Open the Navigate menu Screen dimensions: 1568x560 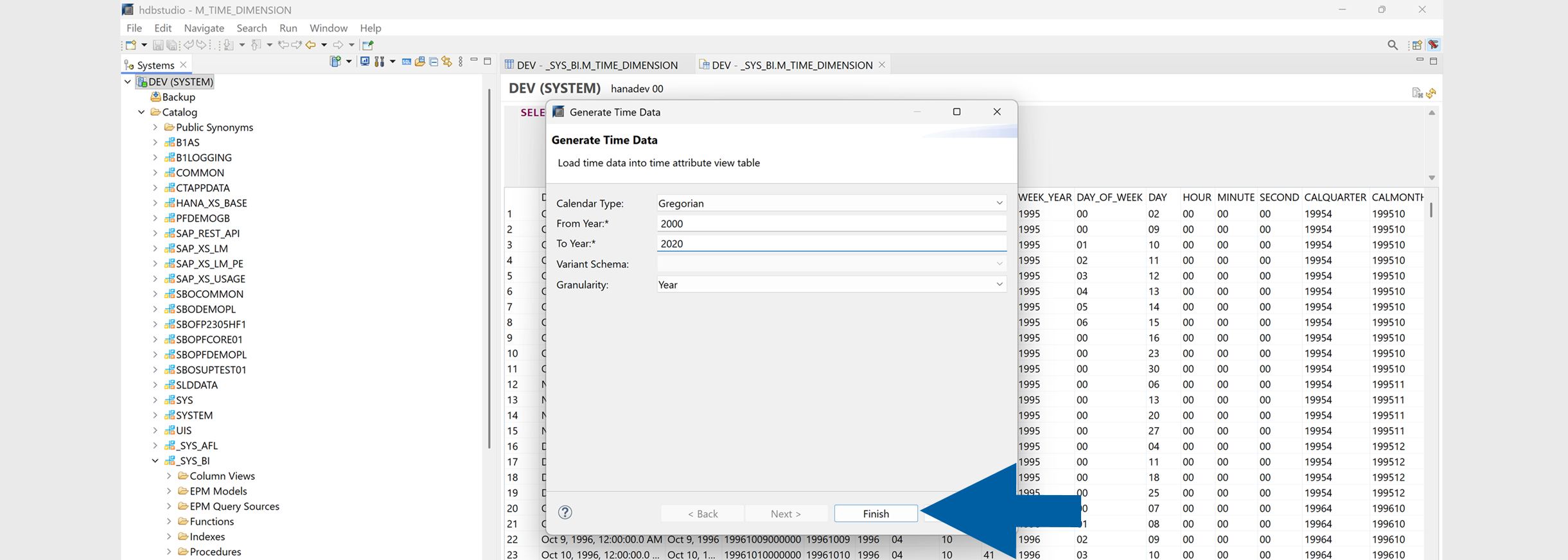pyautogui.click(x=204, y=28)
